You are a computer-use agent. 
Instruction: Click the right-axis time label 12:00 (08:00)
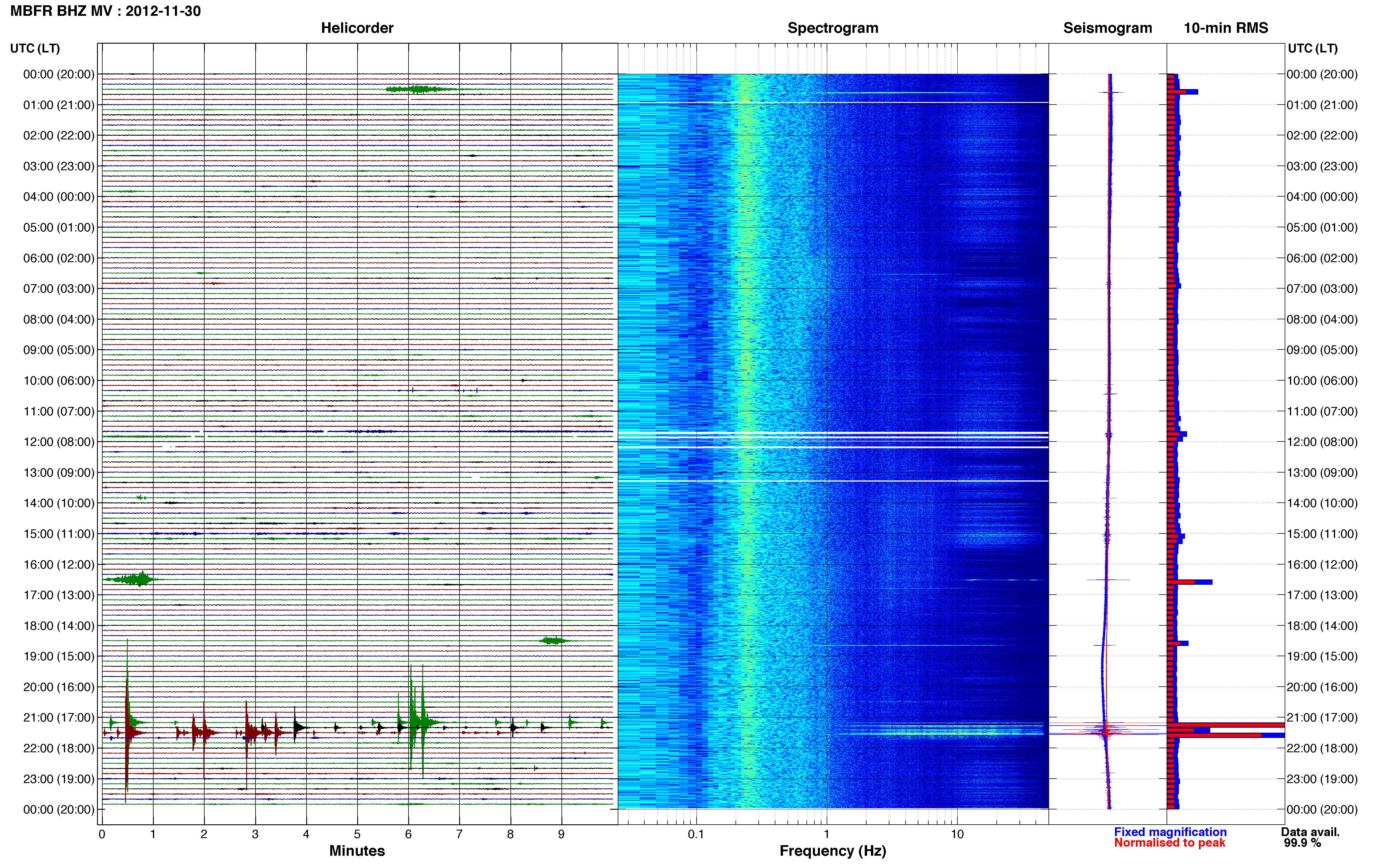1322,442
